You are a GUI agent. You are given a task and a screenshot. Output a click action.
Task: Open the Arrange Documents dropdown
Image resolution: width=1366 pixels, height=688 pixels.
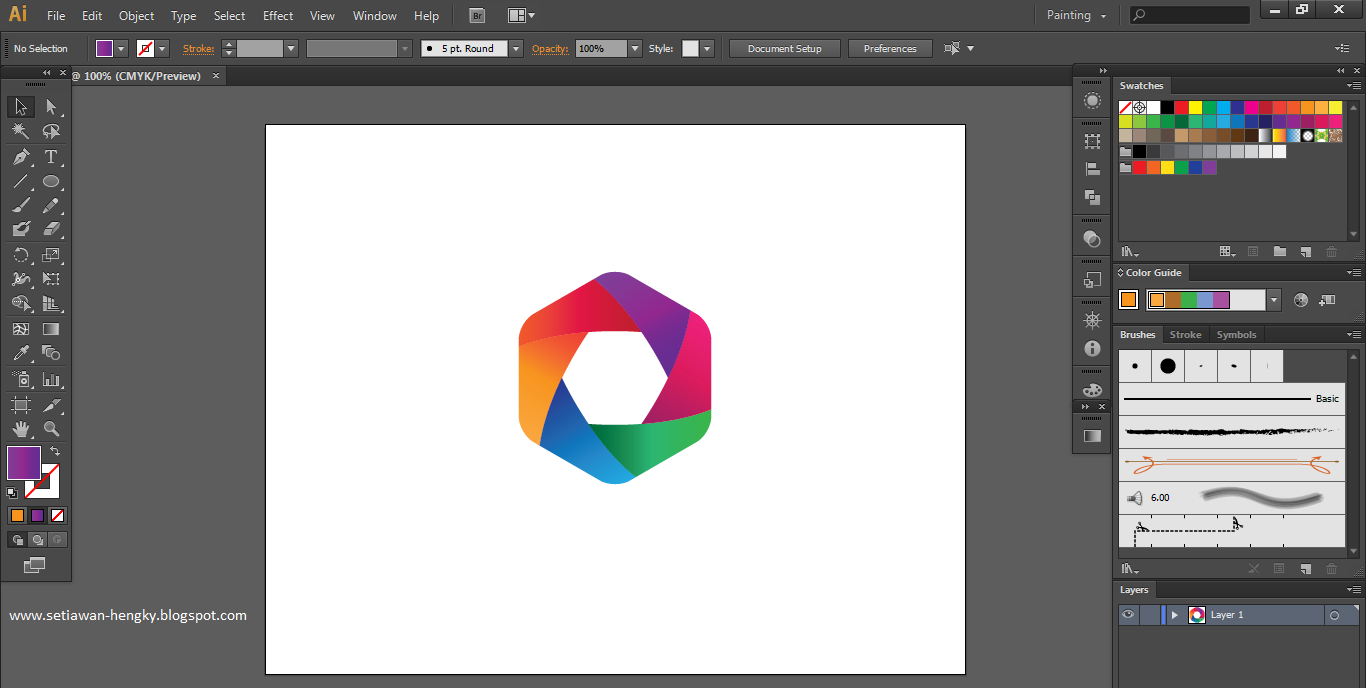coord(521,16)
